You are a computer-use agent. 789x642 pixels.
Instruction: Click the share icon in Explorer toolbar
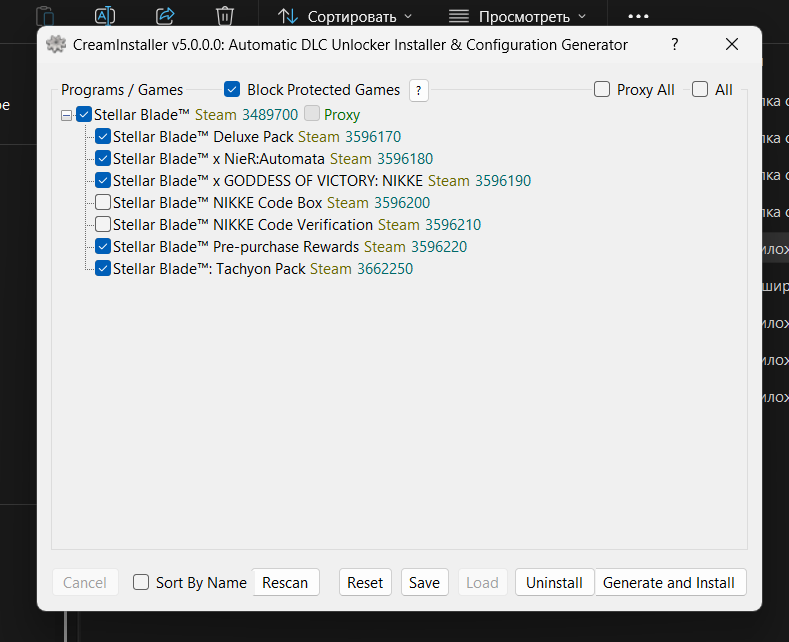click(x=165, y=16)
